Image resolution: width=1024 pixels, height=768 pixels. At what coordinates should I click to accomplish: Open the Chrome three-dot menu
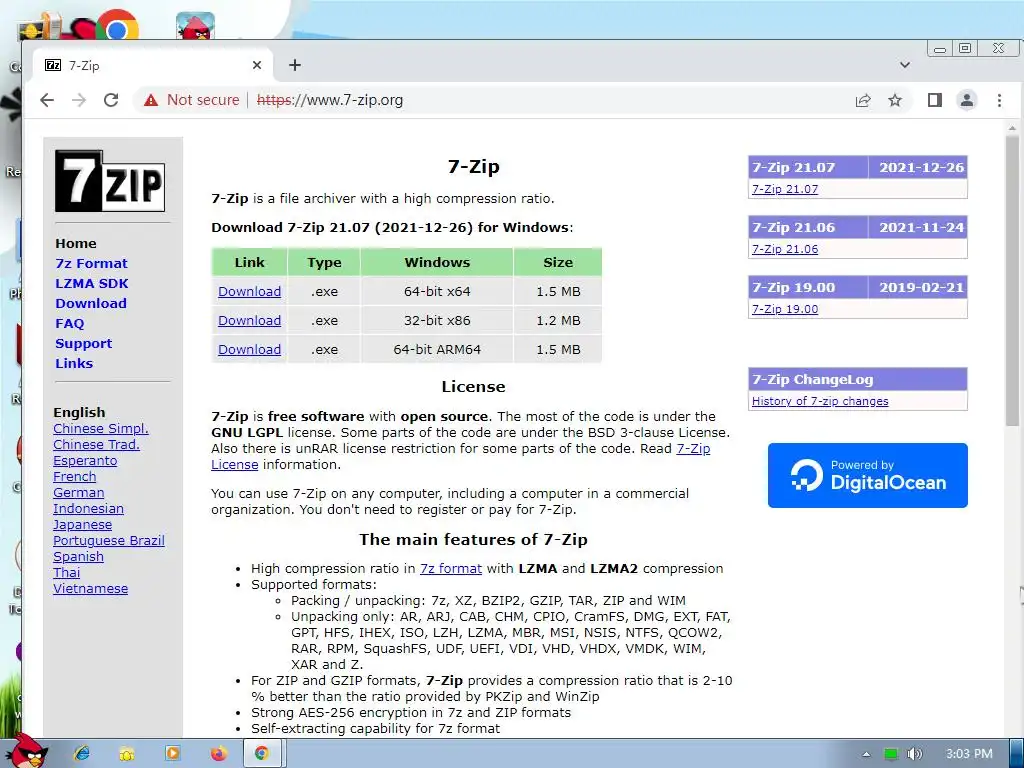click(x=999, y=100)
